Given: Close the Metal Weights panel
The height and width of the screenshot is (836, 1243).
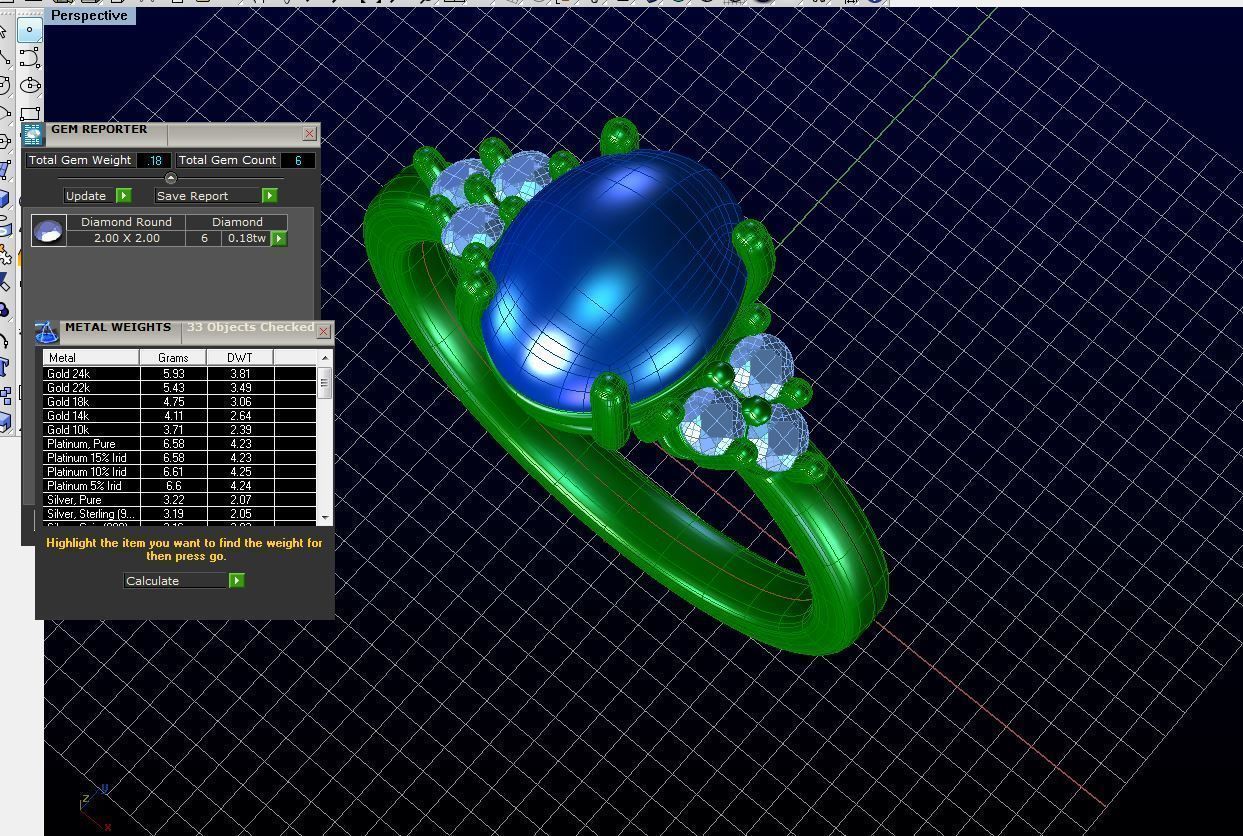Looking at the screenshot, I should [324, 331].
